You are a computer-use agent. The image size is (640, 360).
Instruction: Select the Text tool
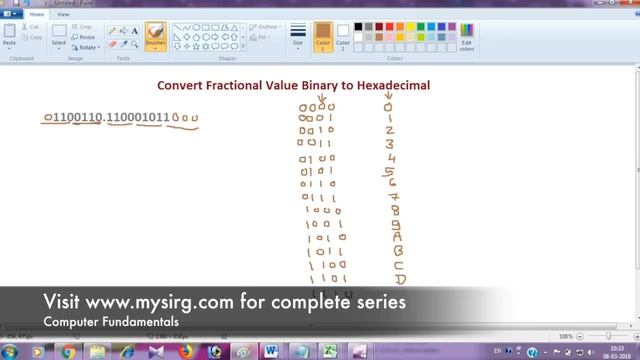tap(135, 31)
